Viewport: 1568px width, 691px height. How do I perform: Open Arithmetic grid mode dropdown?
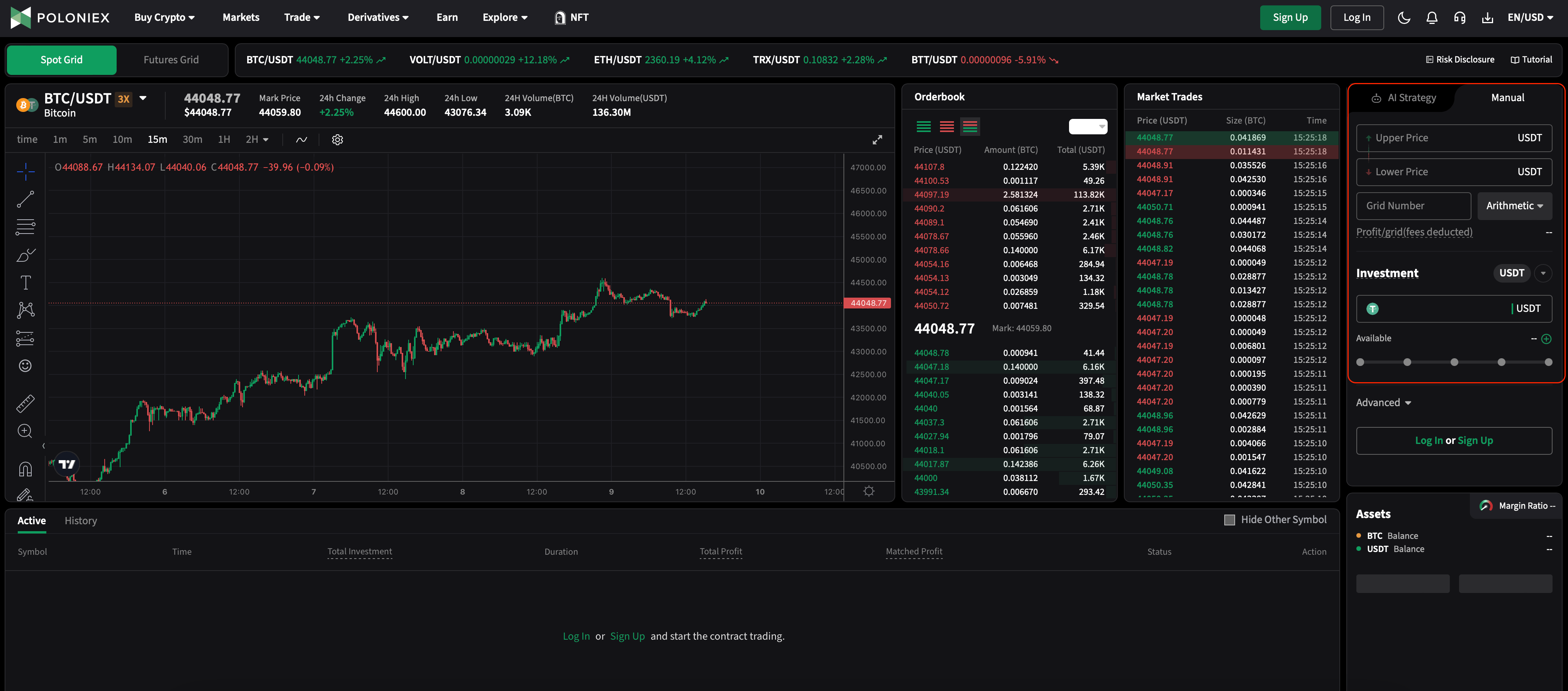[1514, 206]
